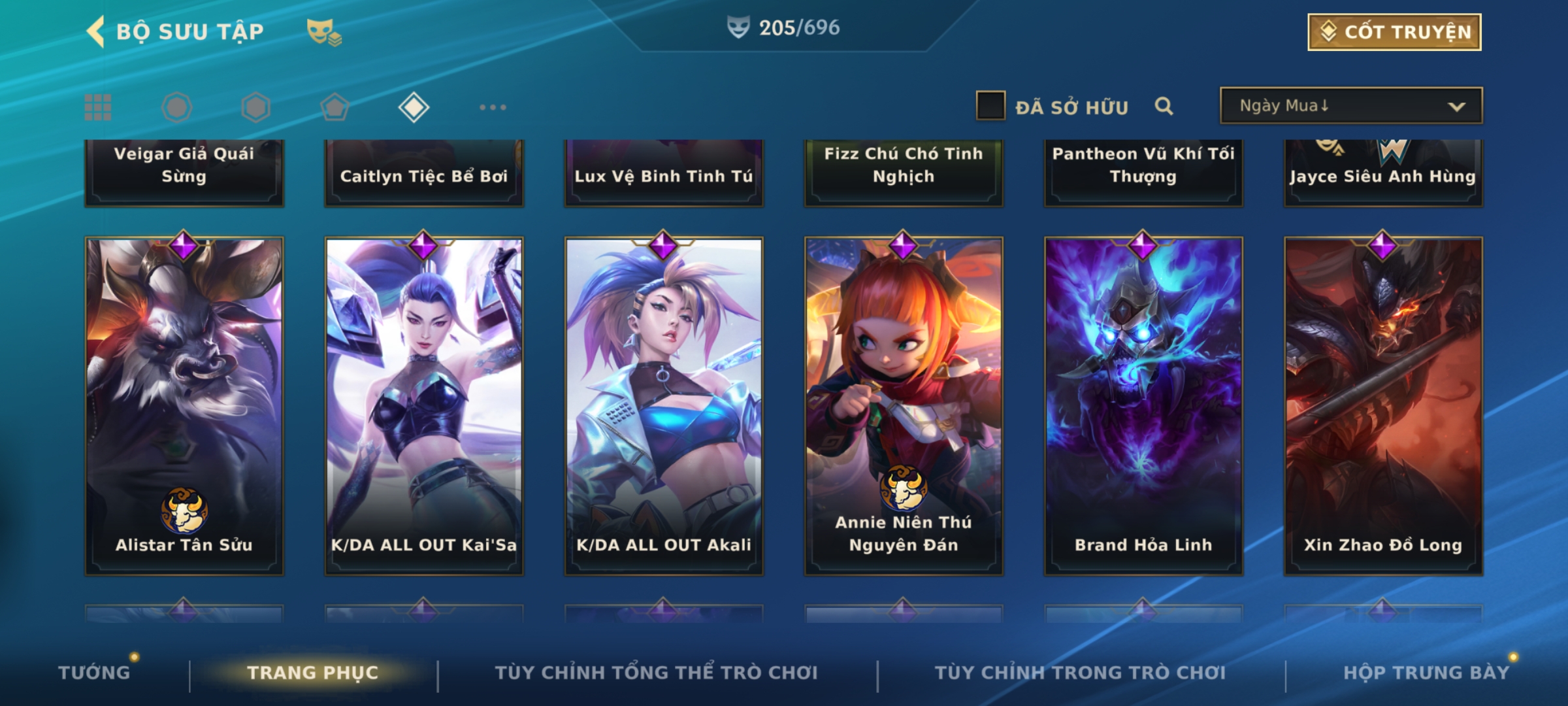The width and height of the screenshot is (1568, 706).
Task: Click the search magnifier icon
Action: 1164,106
